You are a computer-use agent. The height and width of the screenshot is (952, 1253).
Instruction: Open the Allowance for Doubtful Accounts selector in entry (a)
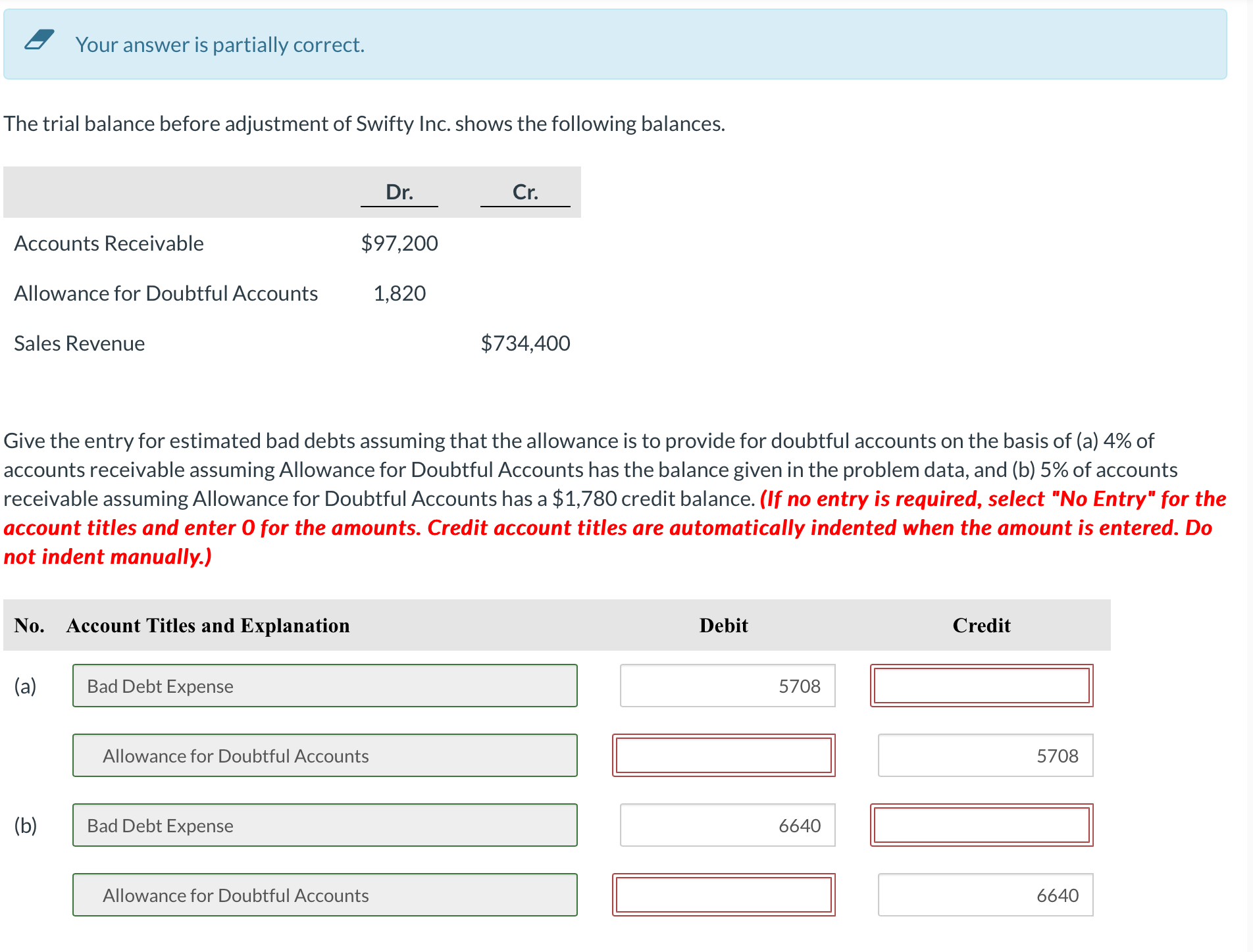pos(324,755)
